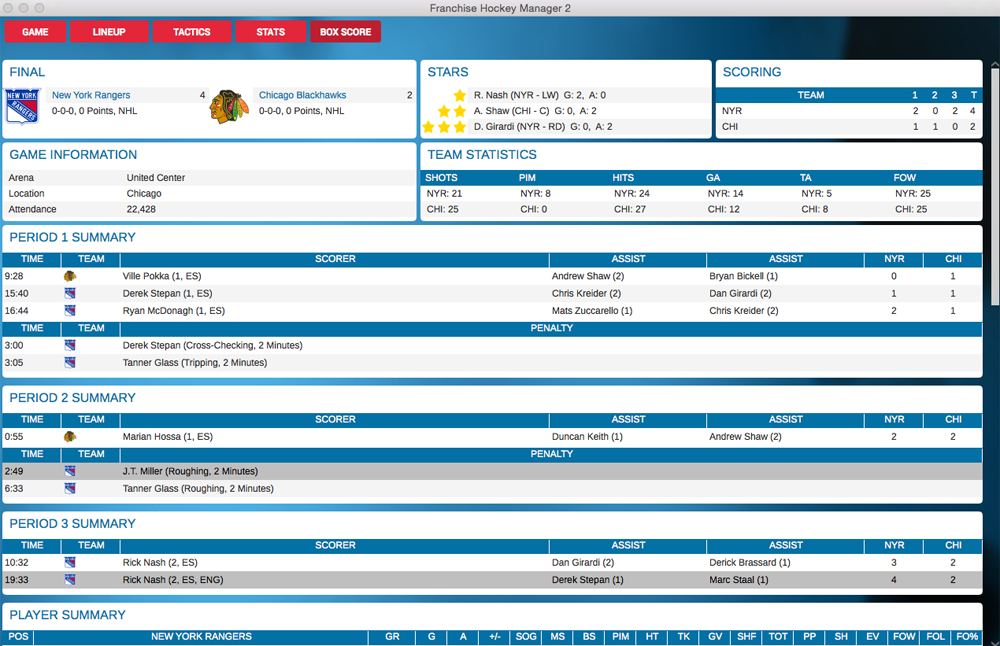Viewport: 1000px width, 646px height.
Task: Click Blackhawks team icon on Ville Pokka goal row
Action: click(70, 276)
